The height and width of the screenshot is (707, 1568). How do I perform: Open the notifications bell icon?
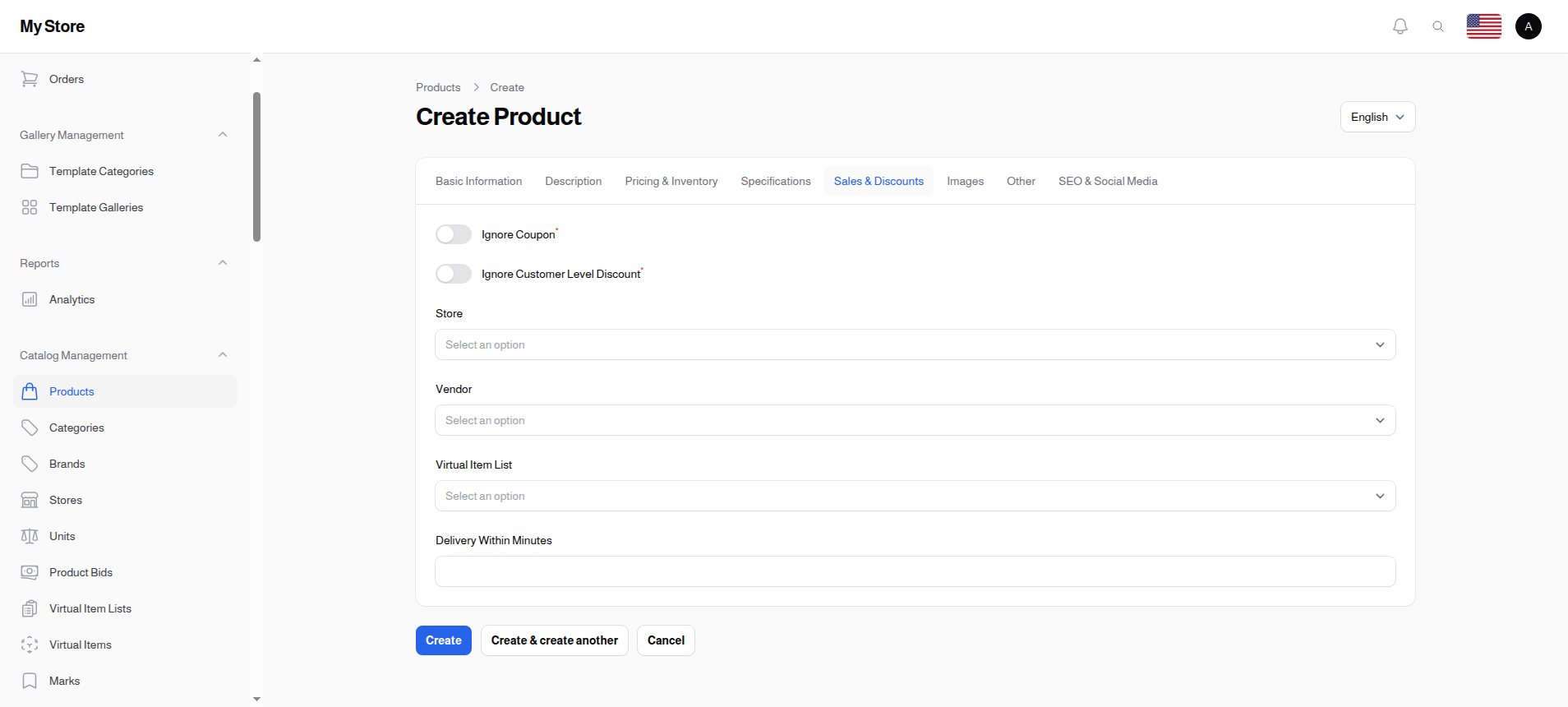pyautogui.click(x=1400, y=26)
